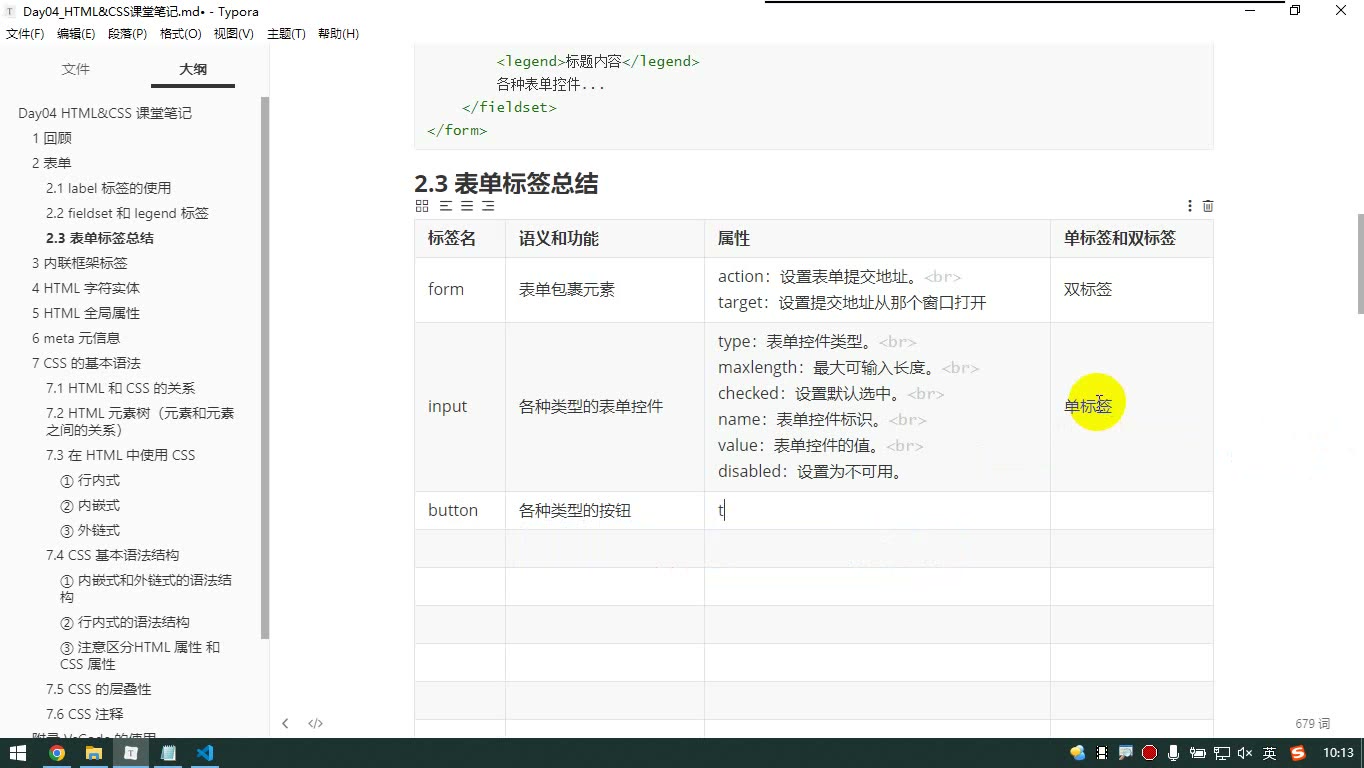
Task: Click the resize table icon above the table
Action: tap(422, 206)
